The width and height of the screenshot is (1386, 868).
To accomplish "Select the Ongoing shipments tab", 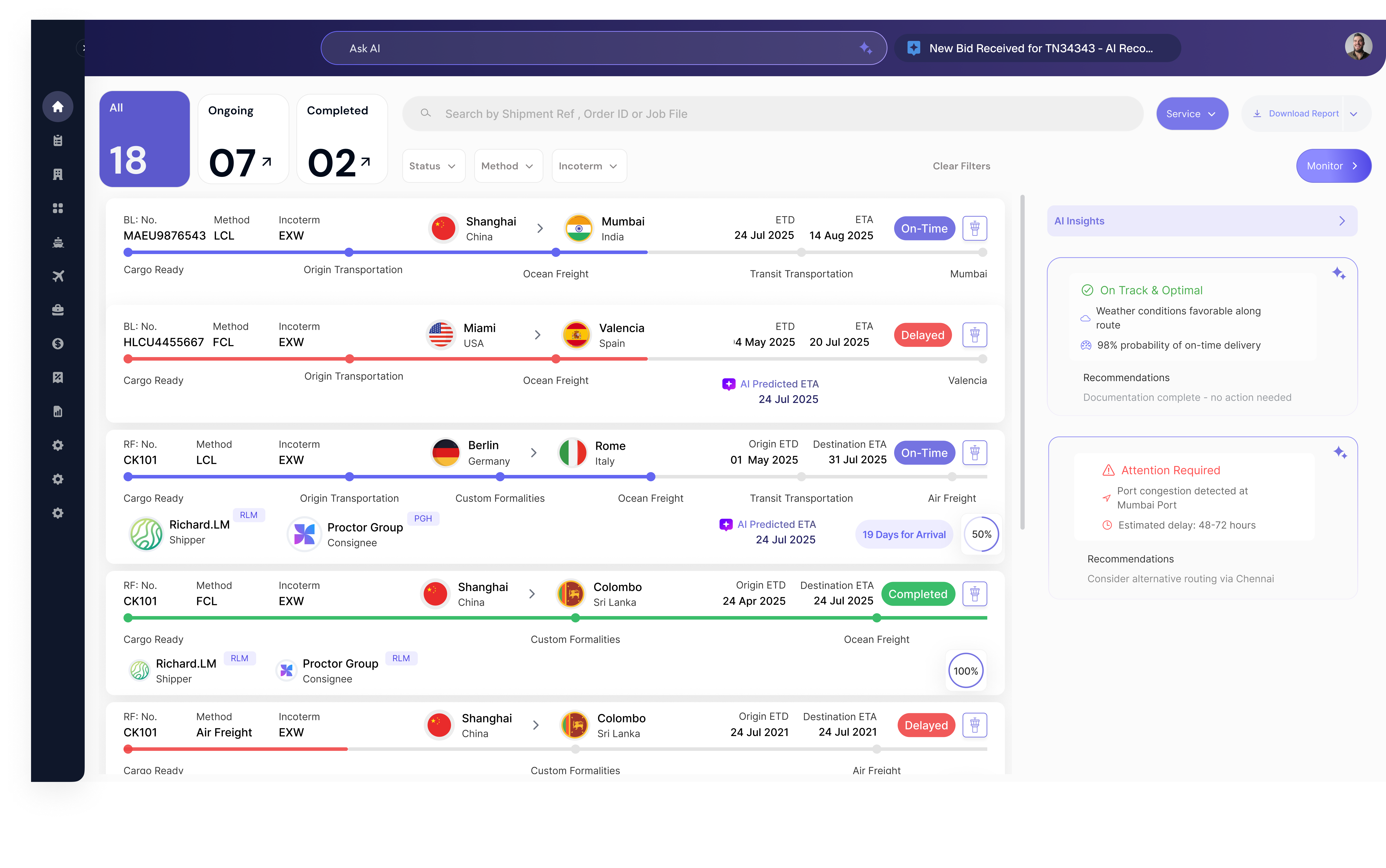I will [x=243, y=139].
